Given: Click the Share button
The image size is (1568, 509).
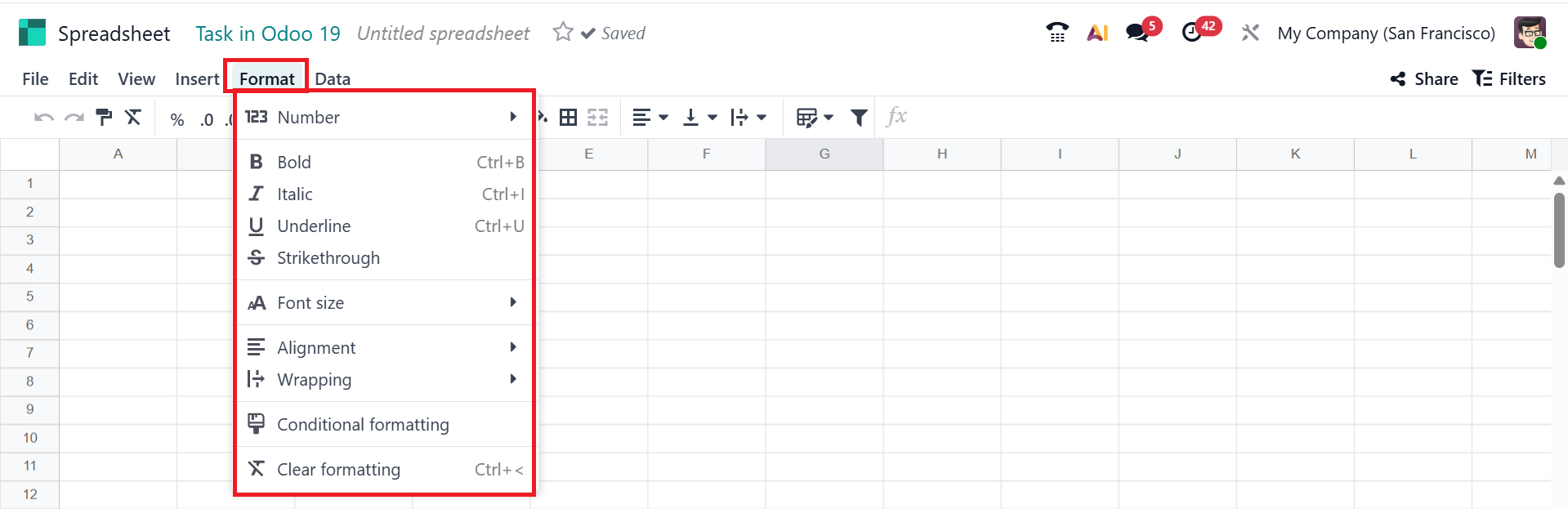Looking at the screenshot, I should pyautogui.click(x=1424, y=78).
